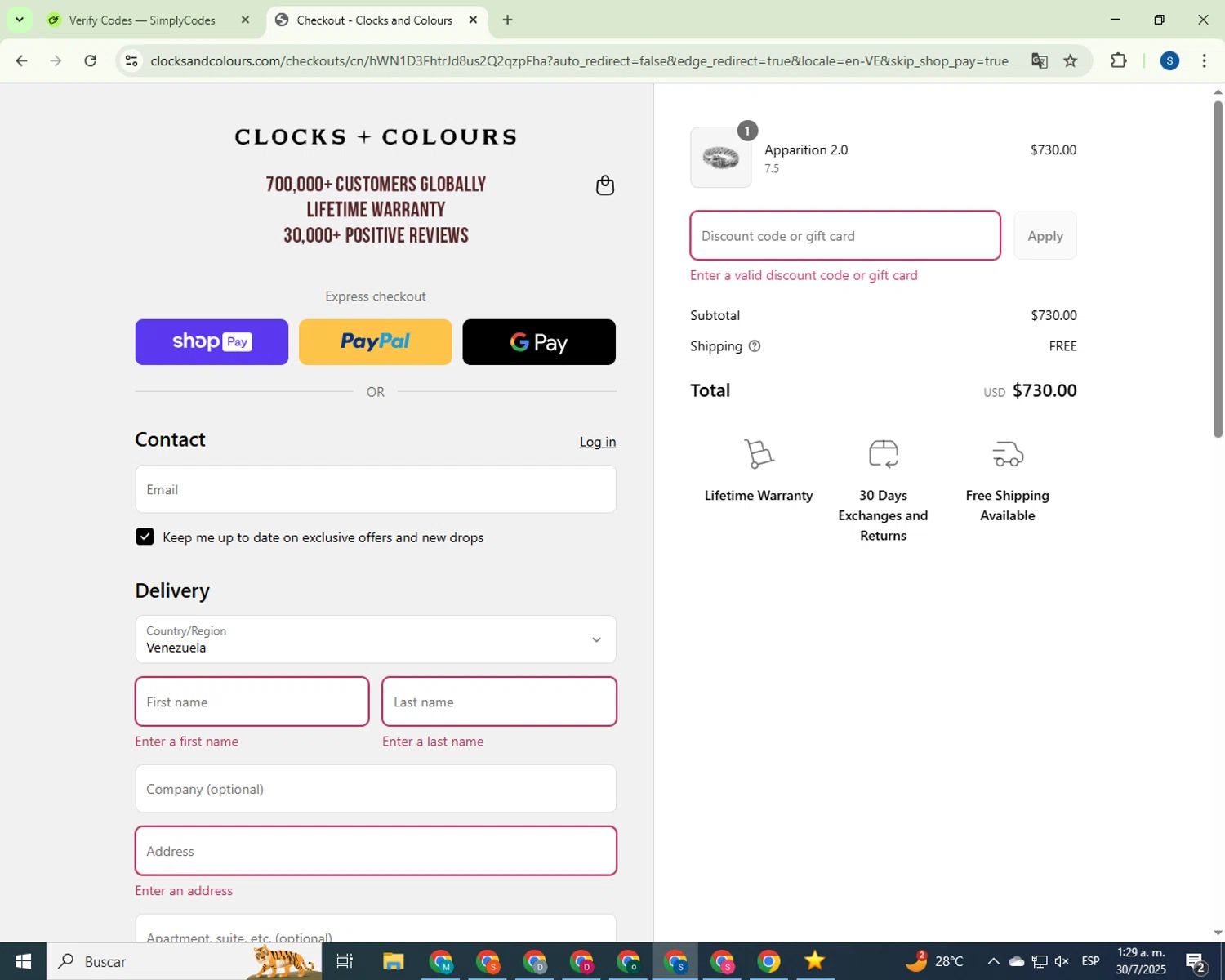Click the shipping info question mark icon

(x=755, y=346)
